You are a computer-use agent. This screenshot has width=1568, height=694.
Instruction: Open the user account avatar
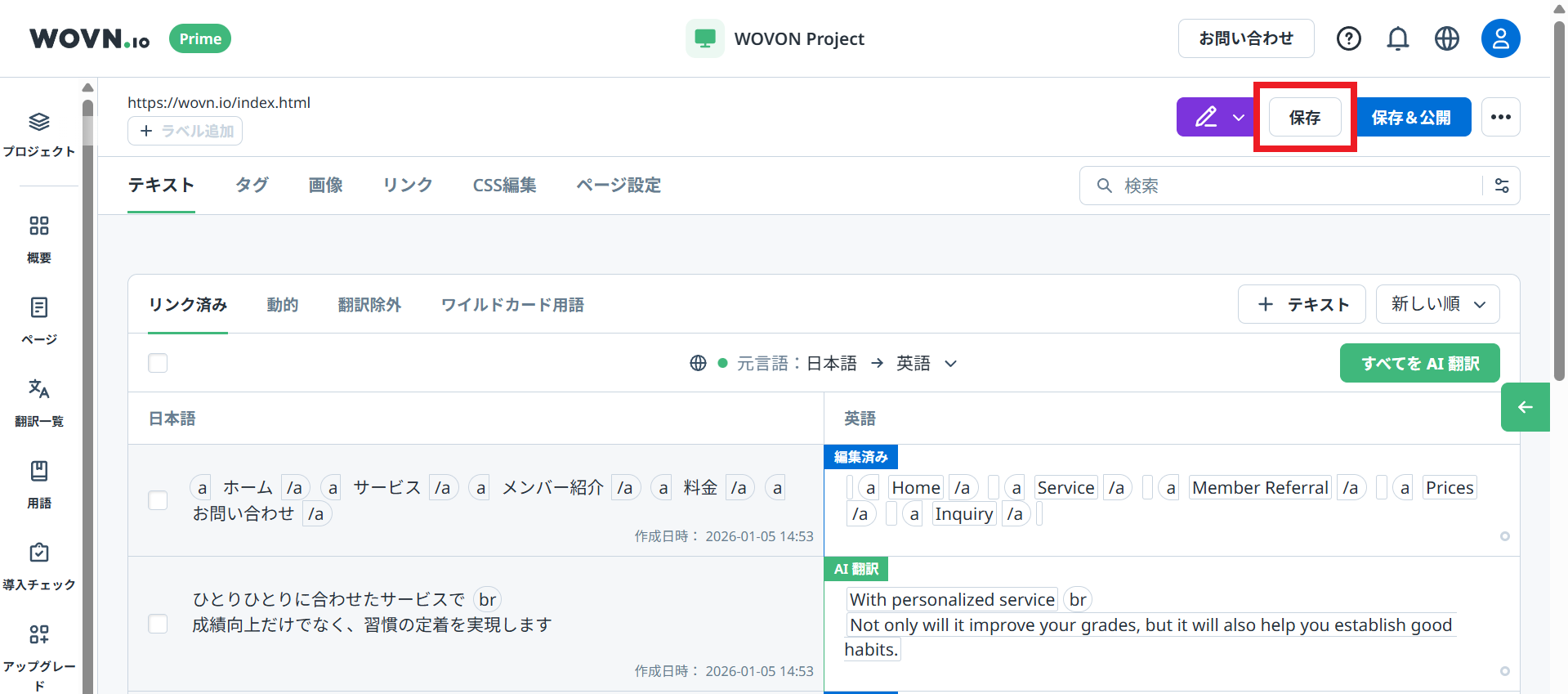coord(1500,38)
